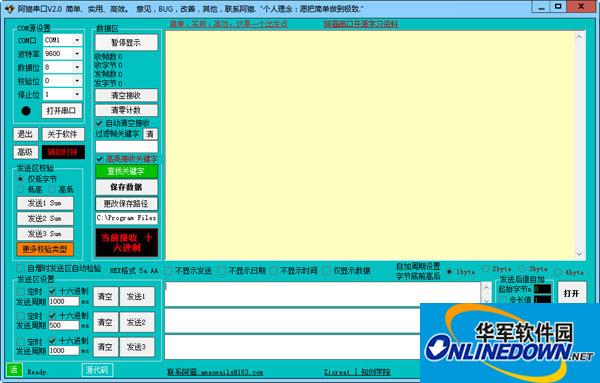Click the 发送2 send button
This screenshot has width=600, height=383.
(x=137, y=322)
